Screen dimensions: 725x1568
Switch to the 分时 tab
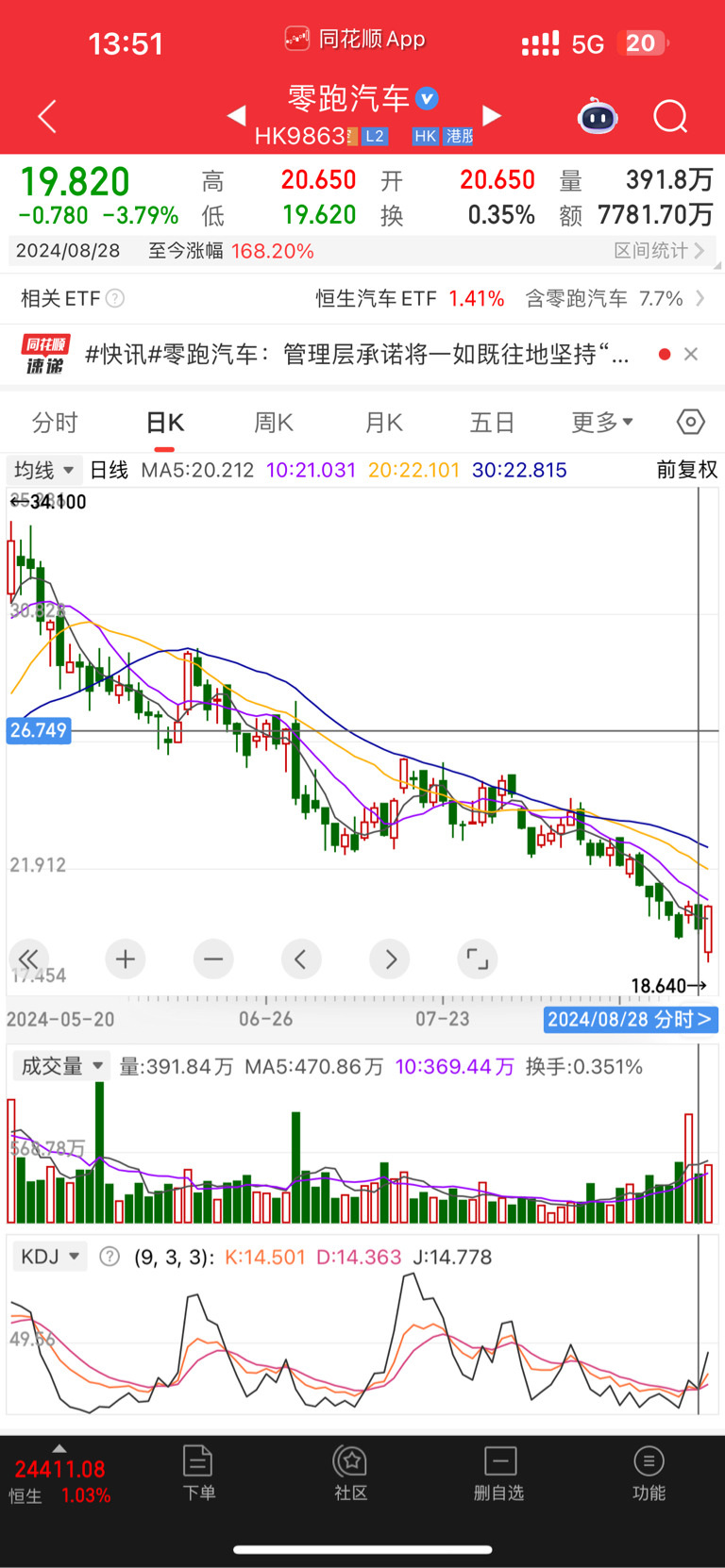pos(55,422)
